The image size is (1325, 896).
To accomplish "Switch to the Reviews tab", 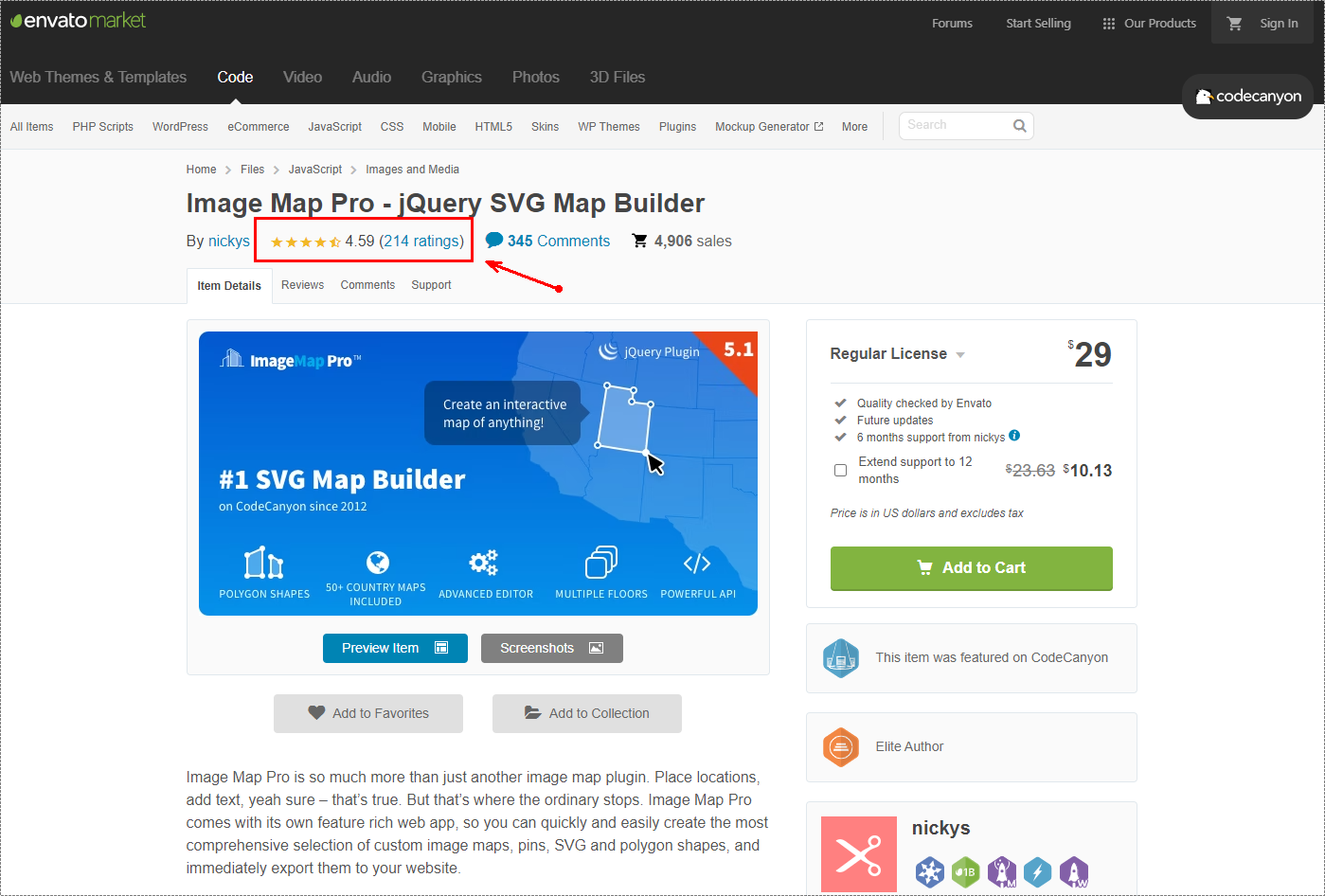I will (x=302, y=285).
